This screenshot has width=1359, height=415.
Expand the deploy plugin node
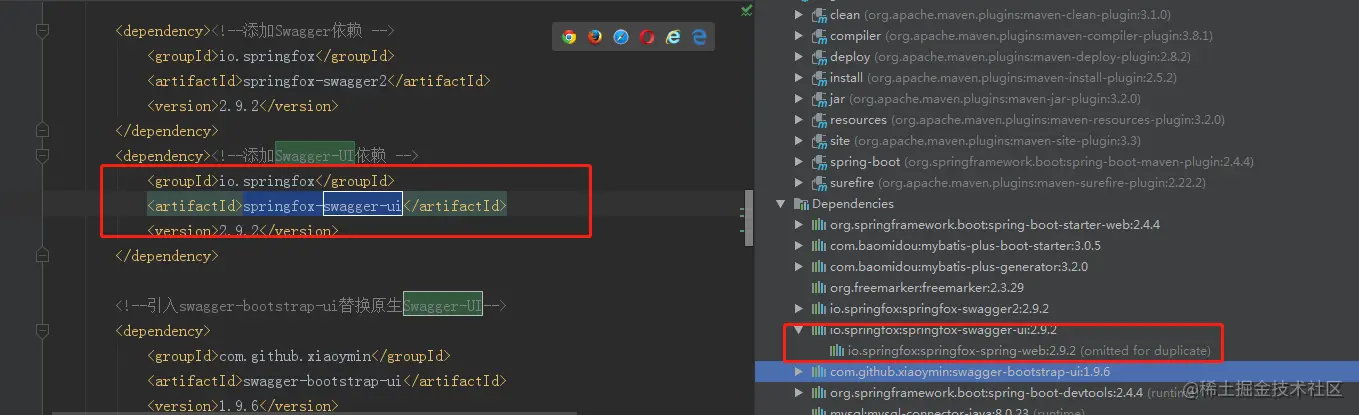click(x=798, y=57)
